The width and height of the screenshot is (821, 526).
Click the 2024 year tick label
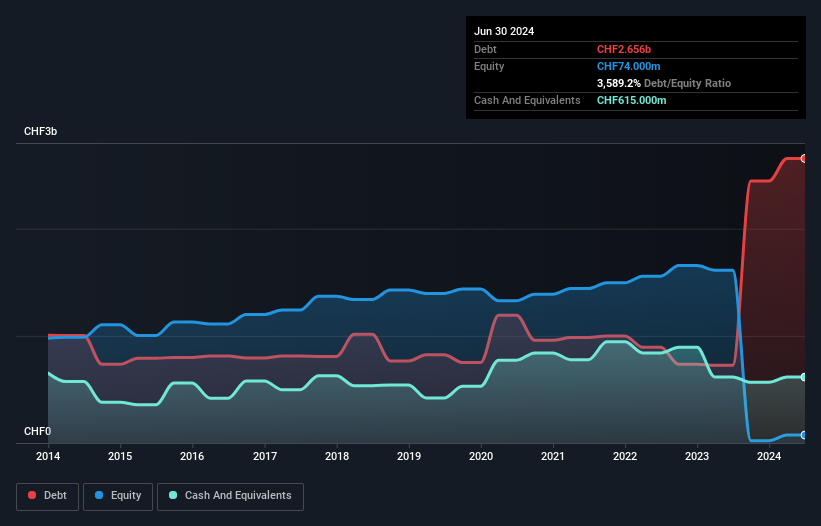click(769, 457)
